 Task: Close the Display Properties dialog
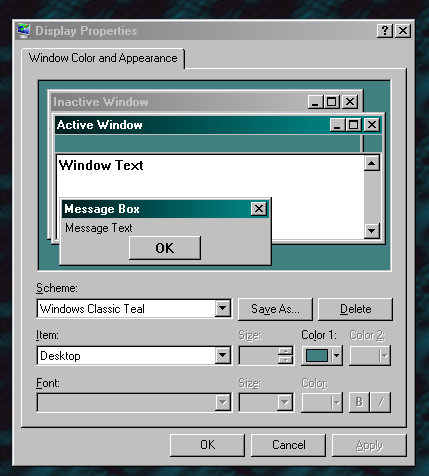click(x=403, y=31)
